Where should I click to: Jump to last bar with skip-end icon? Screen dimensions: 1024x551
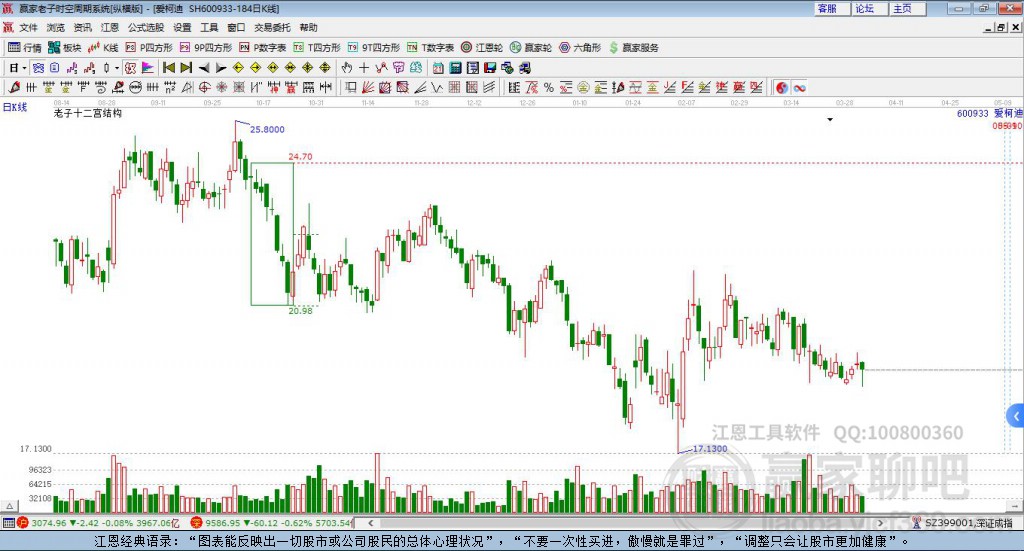(186, 68)
